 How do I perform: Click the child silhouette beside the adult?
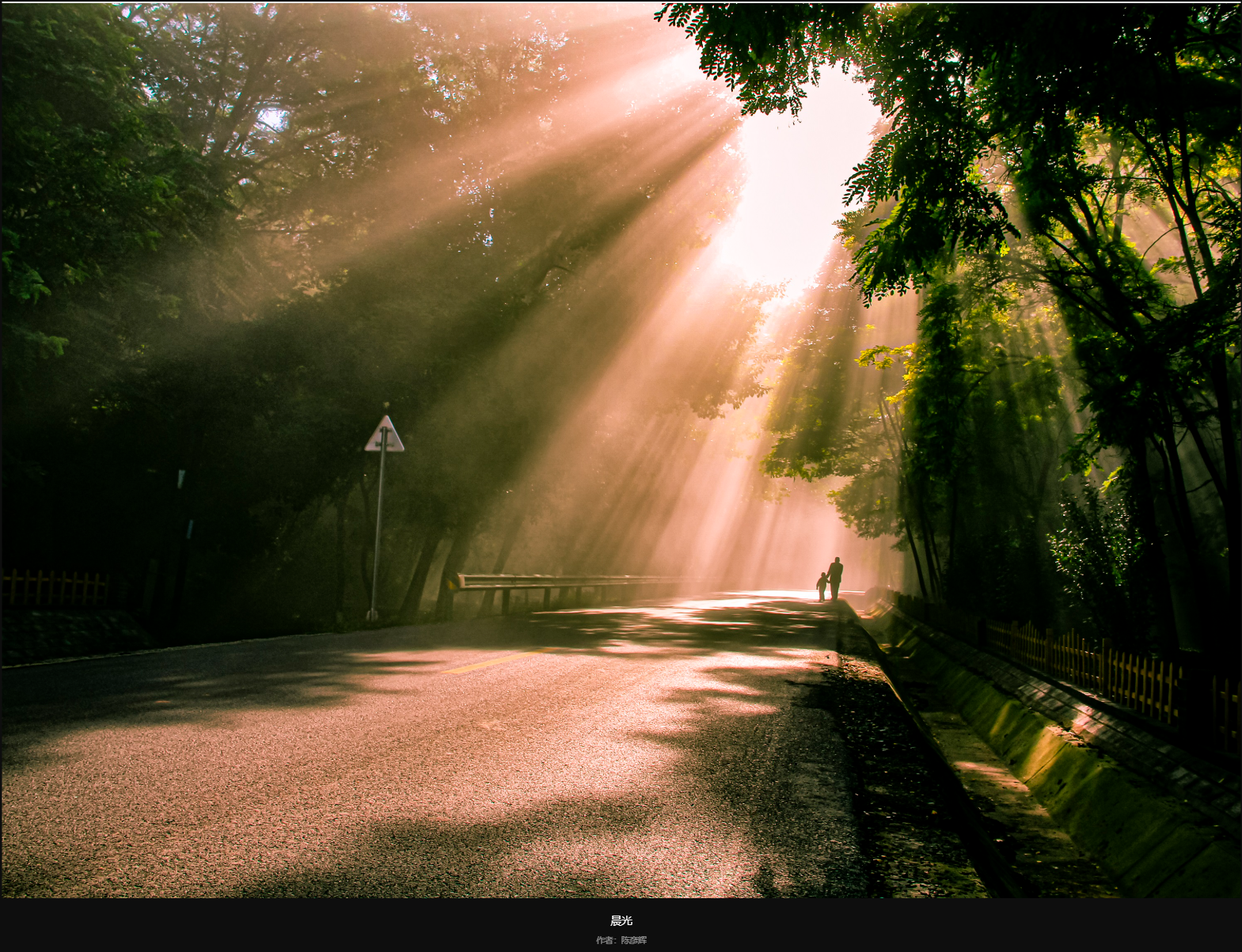pyautogui.click(x=822, y=586)
